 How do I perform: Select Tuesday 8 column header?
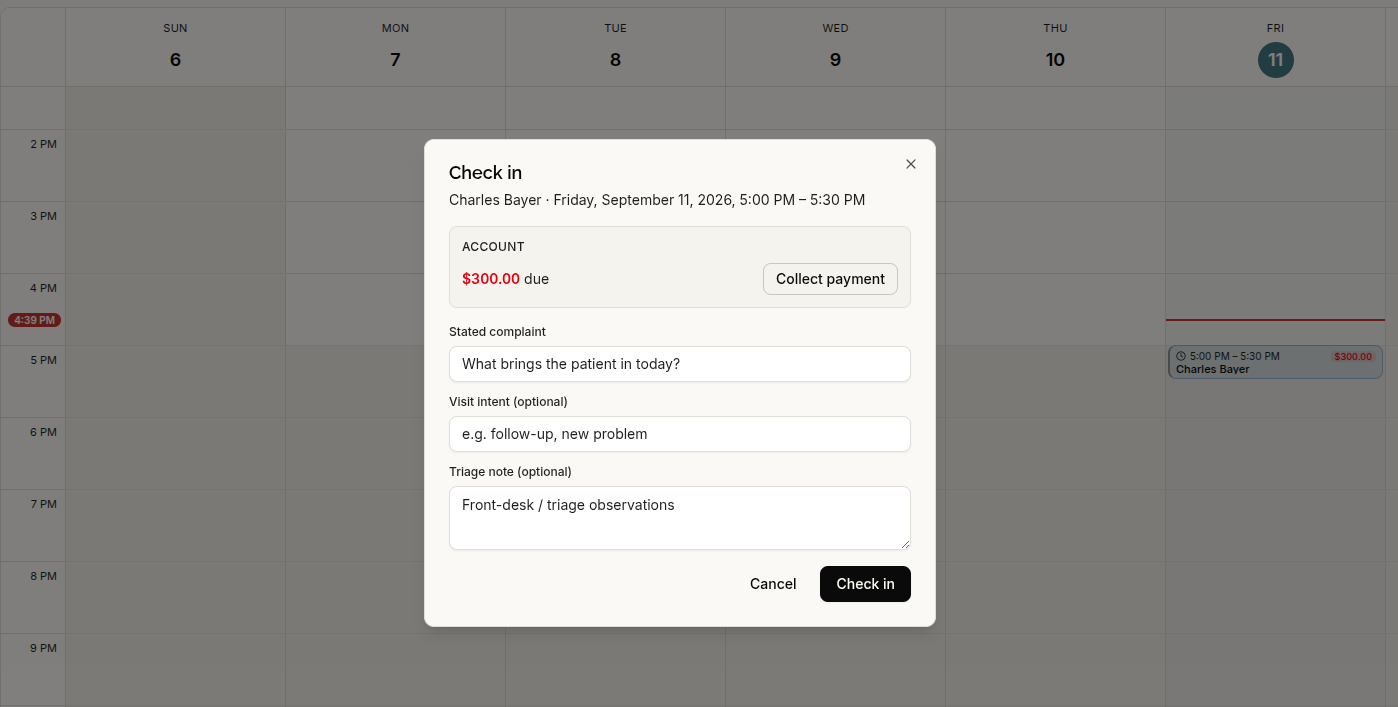615,47
